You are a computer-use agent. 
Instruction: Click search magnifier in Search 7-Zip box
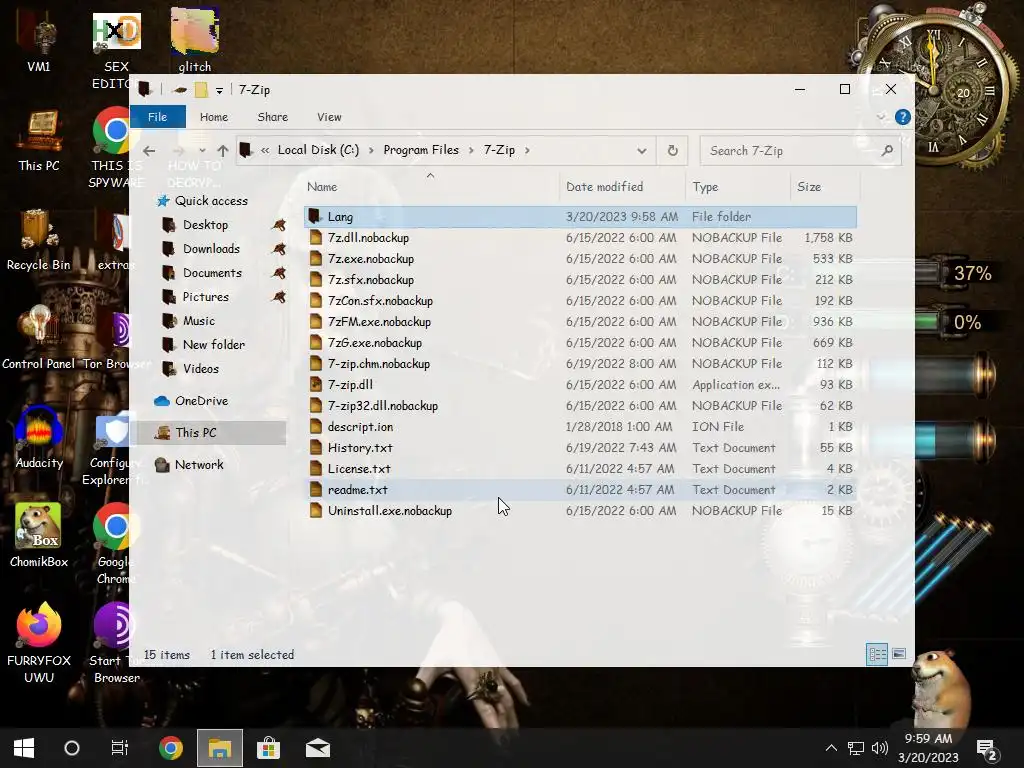pos(887,151)
